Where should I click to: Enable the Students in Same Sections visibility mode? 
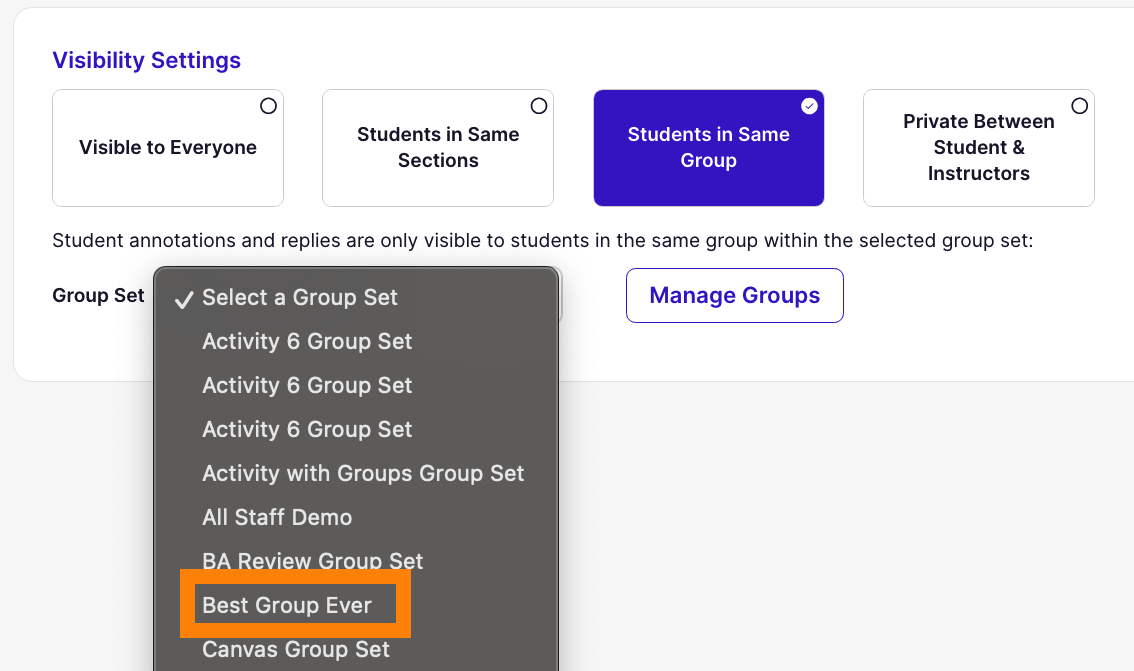click(437, 147)
